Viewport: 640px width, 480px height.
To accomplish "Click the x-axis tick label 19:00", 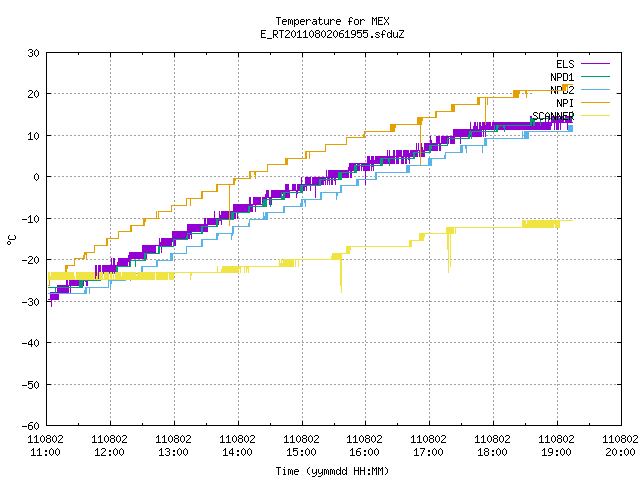I will point(556,452).
